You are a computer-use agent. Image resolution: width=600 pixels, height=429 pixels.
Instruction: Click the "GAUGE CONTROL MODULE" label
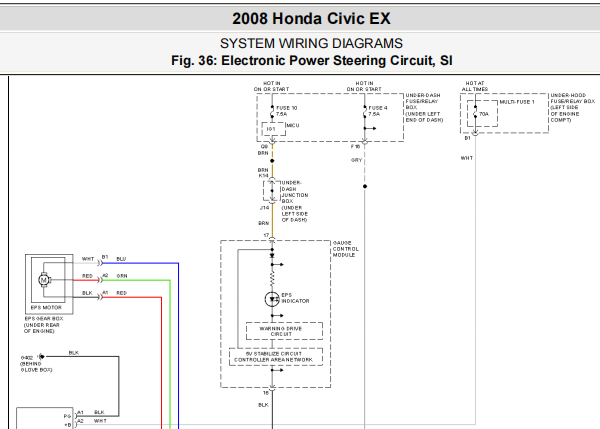[346, 249]
